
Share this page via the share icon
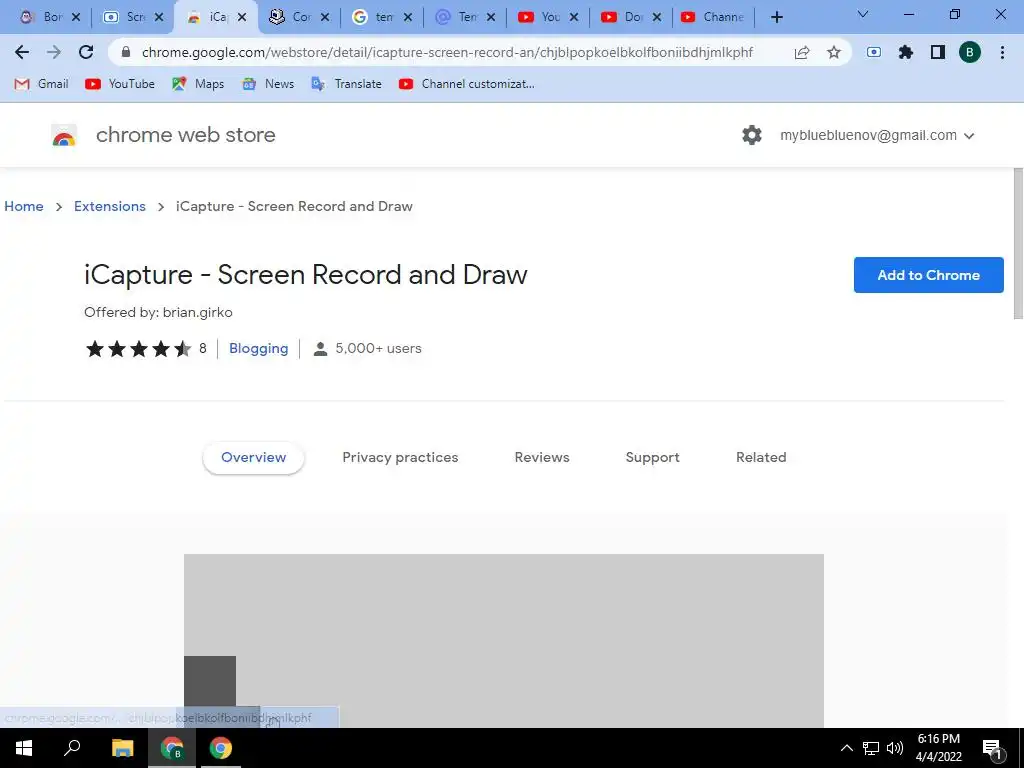(802, 52)
